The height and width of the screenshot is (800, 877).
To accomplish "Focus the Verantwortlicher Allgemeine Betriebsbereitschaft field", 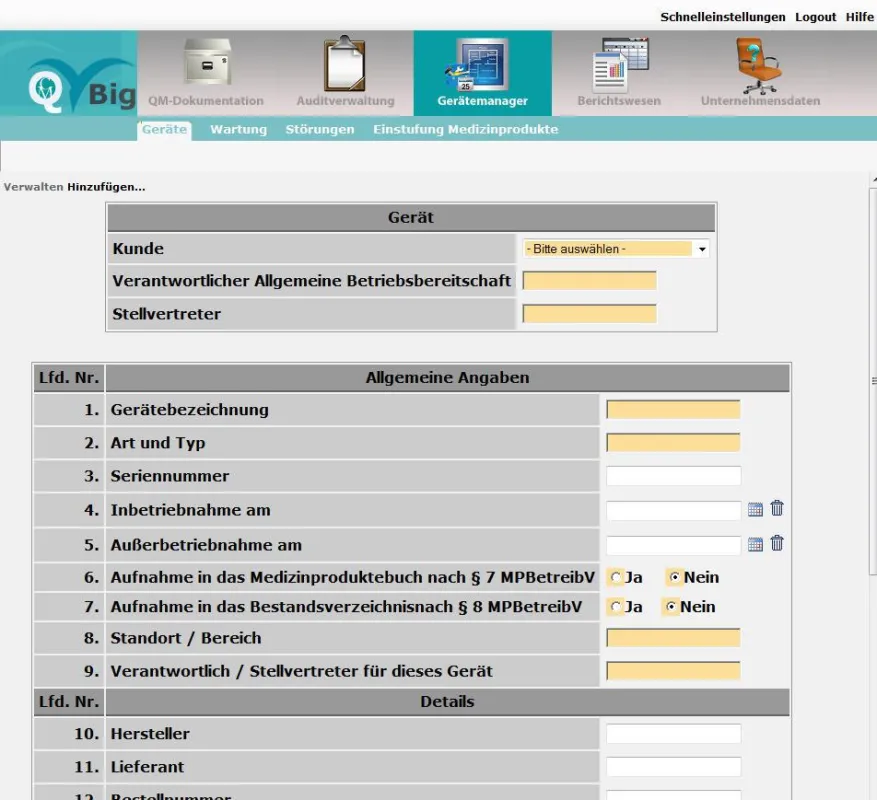I will [x=590, y=281].
